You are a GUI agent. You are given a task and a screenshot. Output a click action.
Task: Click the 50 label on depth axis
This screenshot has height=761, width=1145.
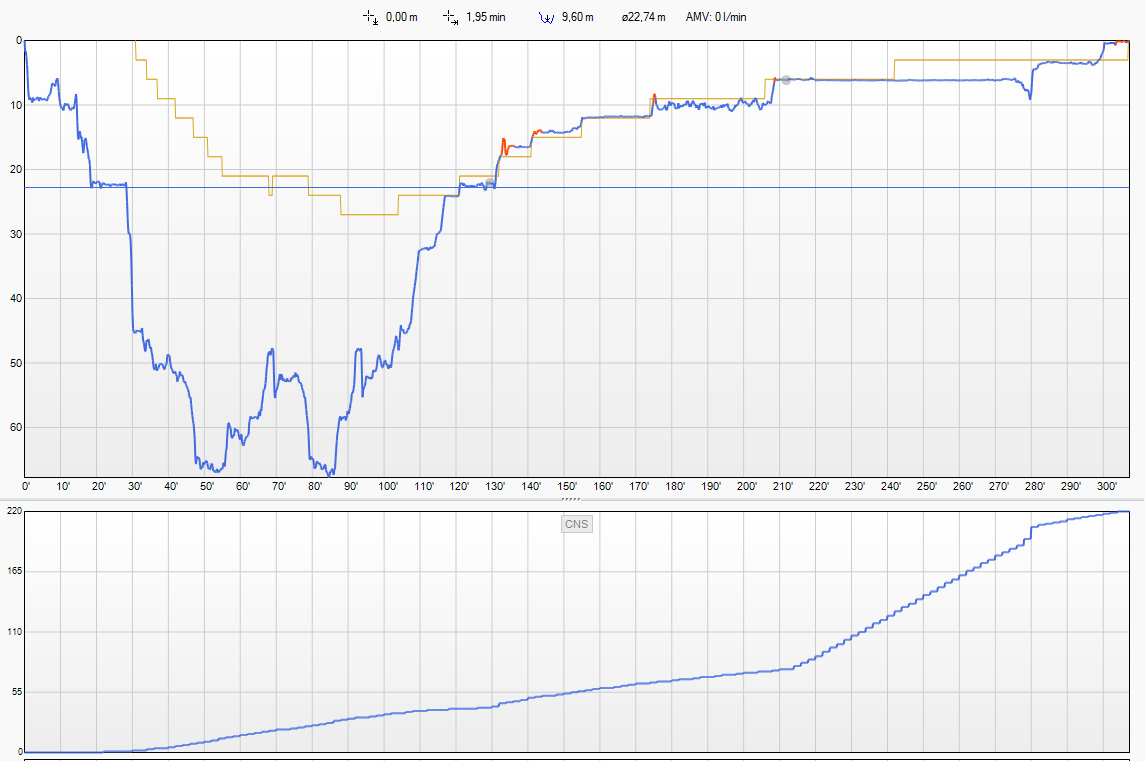(15, 363)
